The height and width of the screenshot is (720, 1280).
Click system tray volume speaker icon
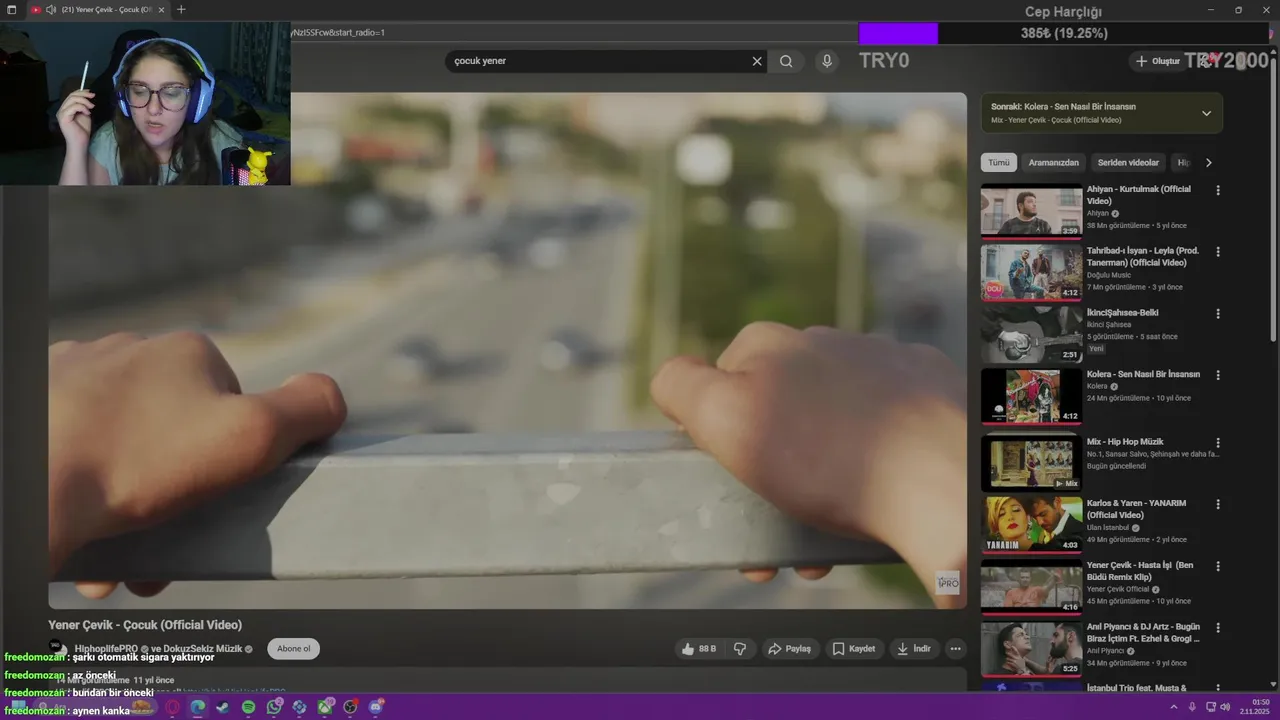coord(1225,707)
